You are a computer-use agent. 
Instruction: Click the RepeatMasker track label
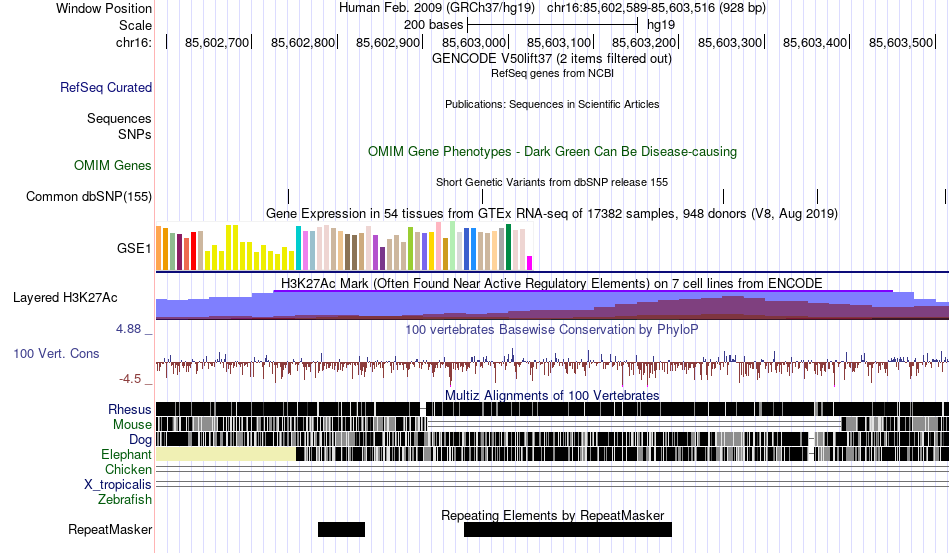coord(110,529)
